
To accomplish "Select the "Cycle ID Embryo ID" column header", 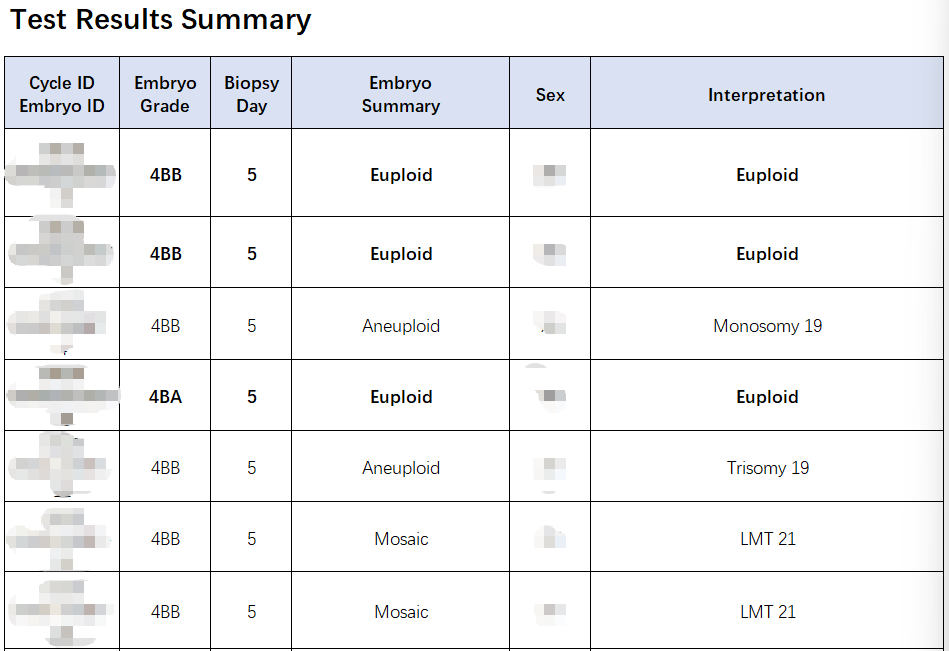I will [x=62, y=95].
